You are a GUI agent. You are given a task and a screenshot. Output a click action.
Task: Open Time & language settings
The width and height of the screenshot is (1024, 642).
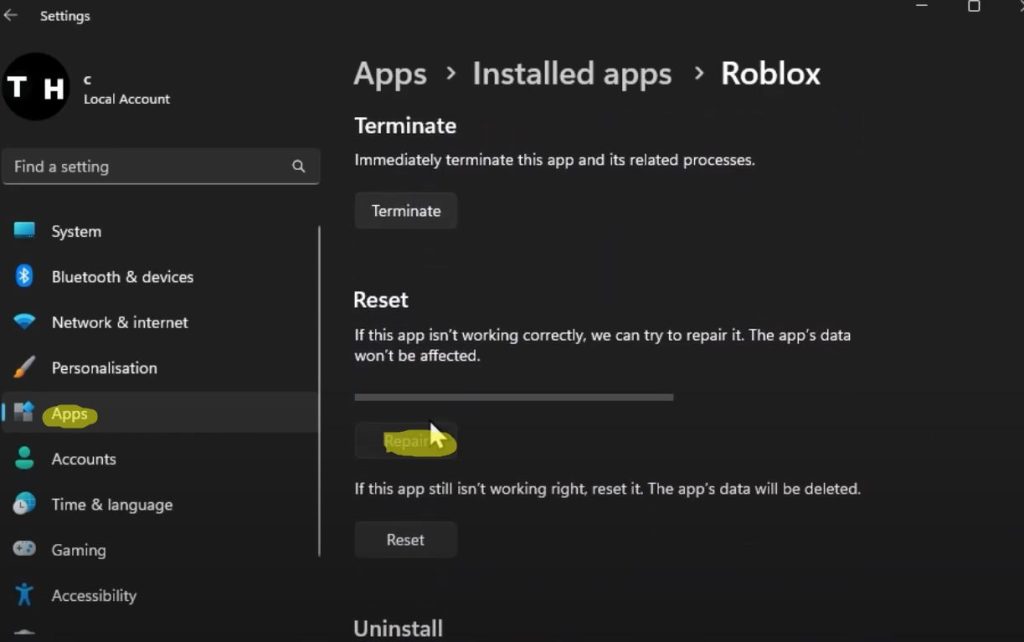[x=112, y=505]
